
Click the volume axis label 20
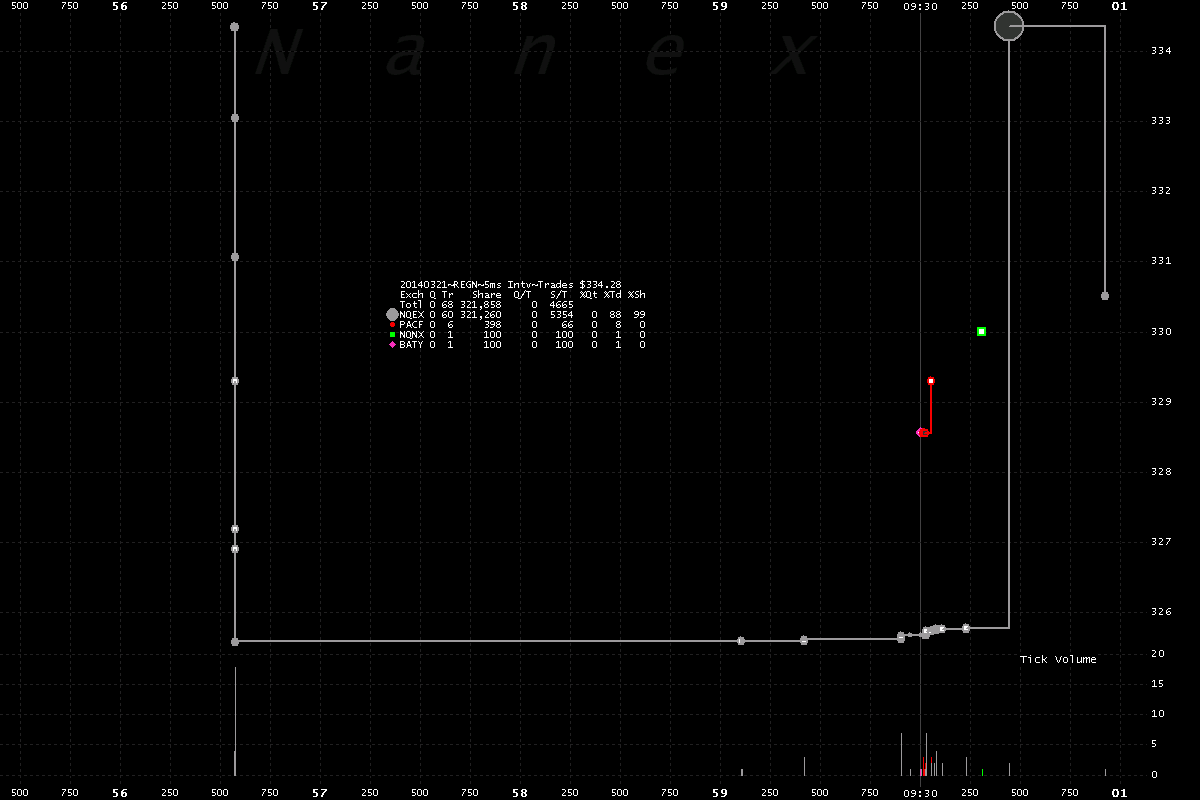(1157, 654)
